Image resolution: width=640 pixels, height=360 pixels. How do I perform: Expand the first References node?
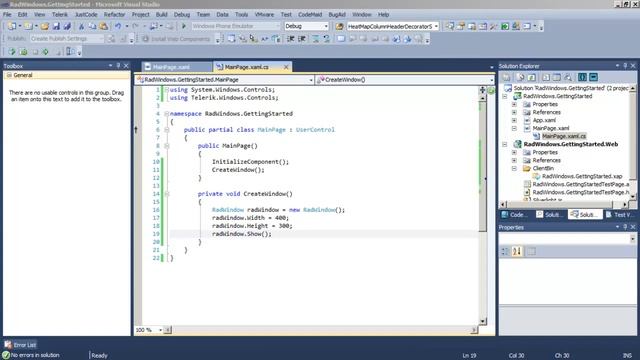(514, 112)
